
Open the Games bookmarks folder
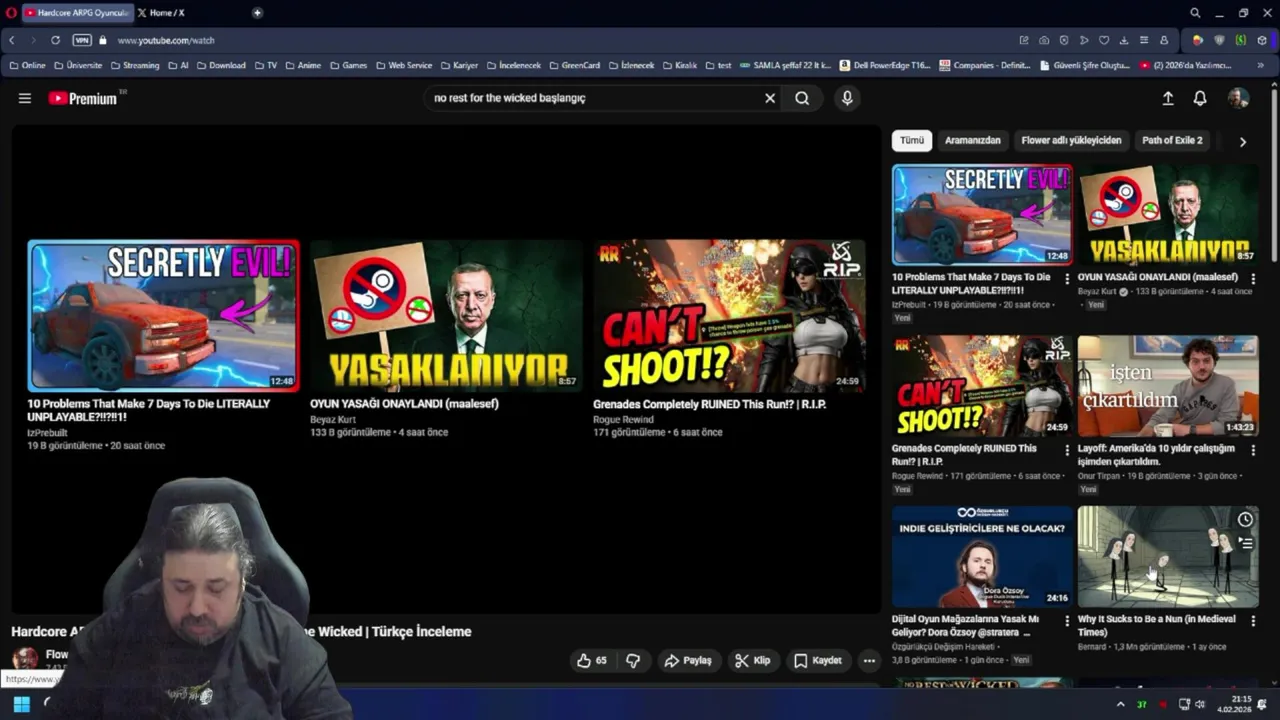[x=348, y=65]
